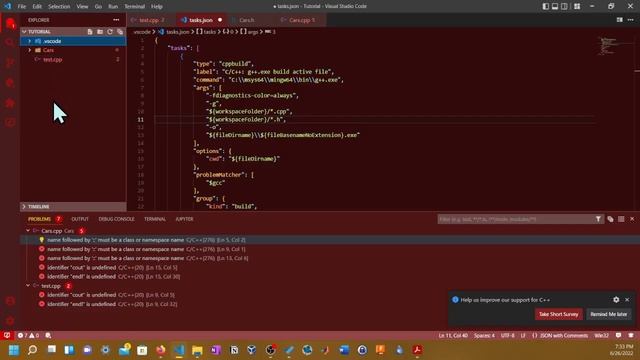This screenshot has width=640, height=360.
Task: Open the Help menu
Action: coord(157,6)
